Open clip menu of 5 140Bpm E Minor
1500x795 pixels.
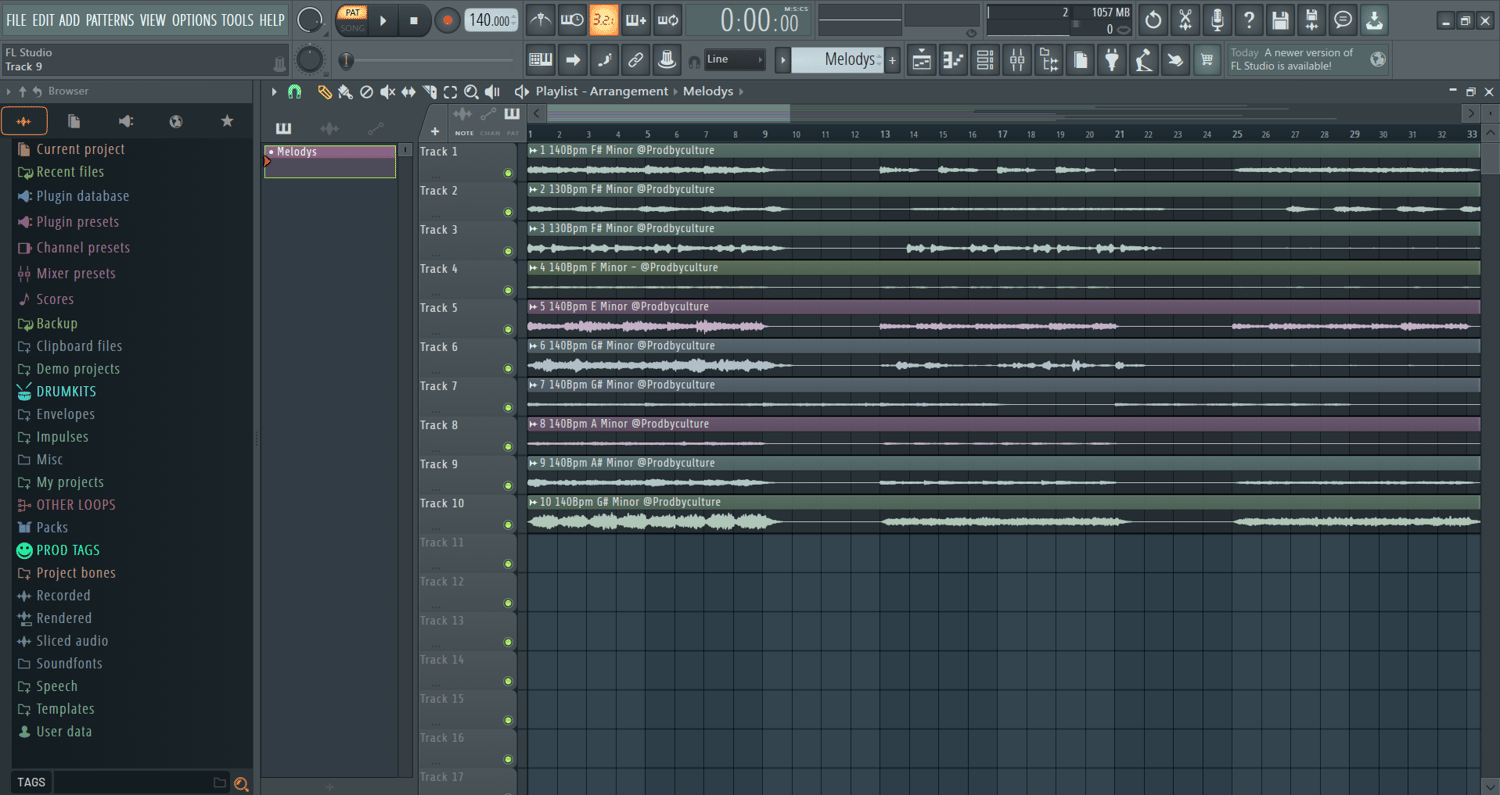click(534, 307)
